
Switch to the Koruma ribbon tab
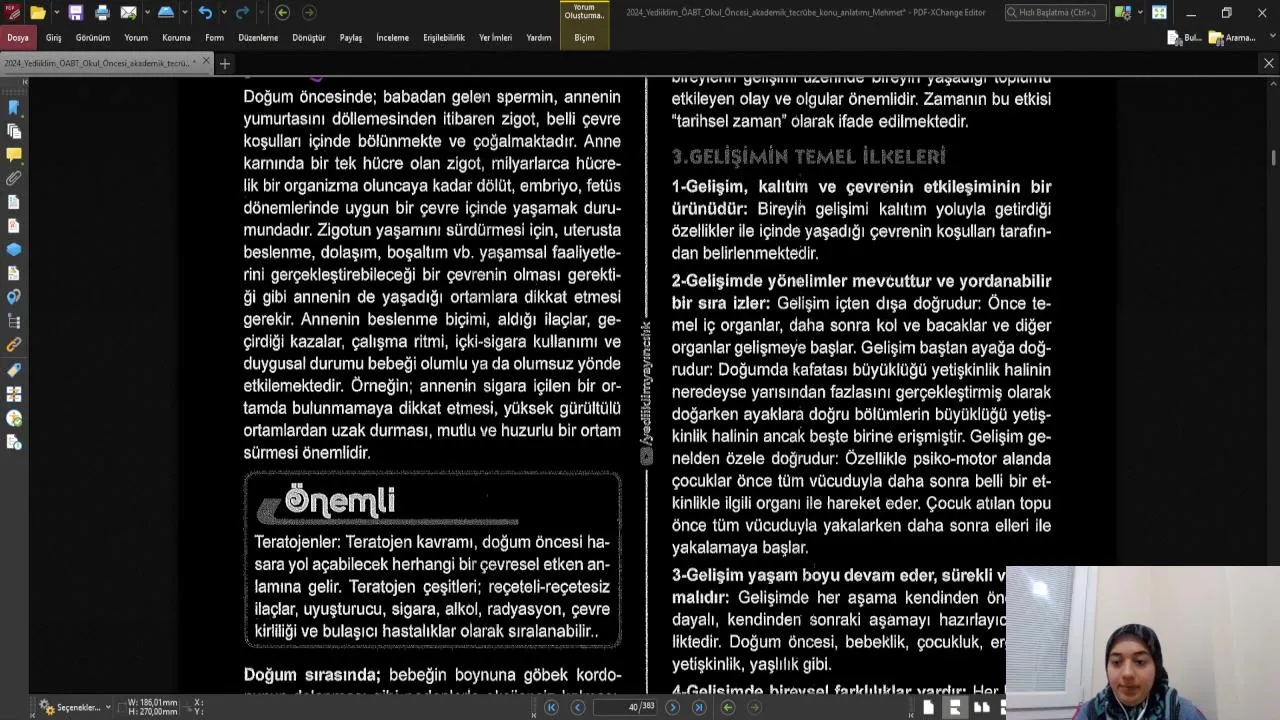coord(176,38)
